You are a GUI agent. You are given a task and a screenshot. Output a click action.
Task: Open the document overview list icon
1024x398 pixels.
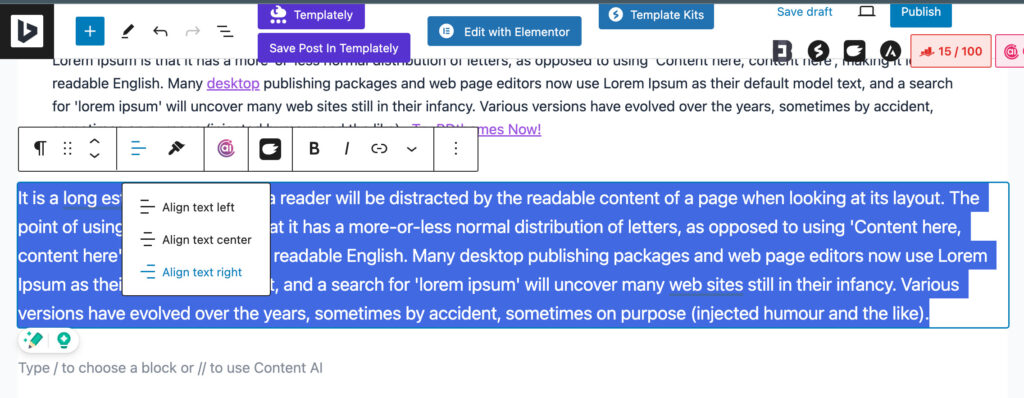click(225, 31)
